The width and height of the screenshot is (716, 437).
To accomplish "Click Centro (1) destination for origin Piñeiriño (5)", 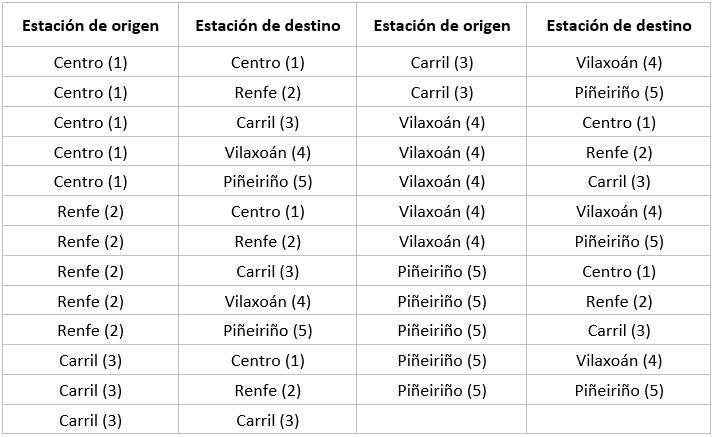I will click(x=619, y=272).
